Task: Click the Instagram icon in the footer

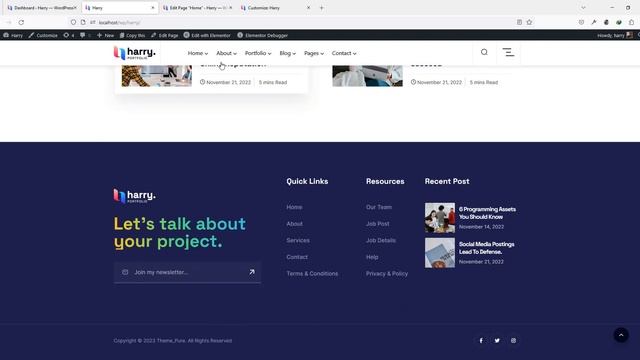Action: (513, 340)
